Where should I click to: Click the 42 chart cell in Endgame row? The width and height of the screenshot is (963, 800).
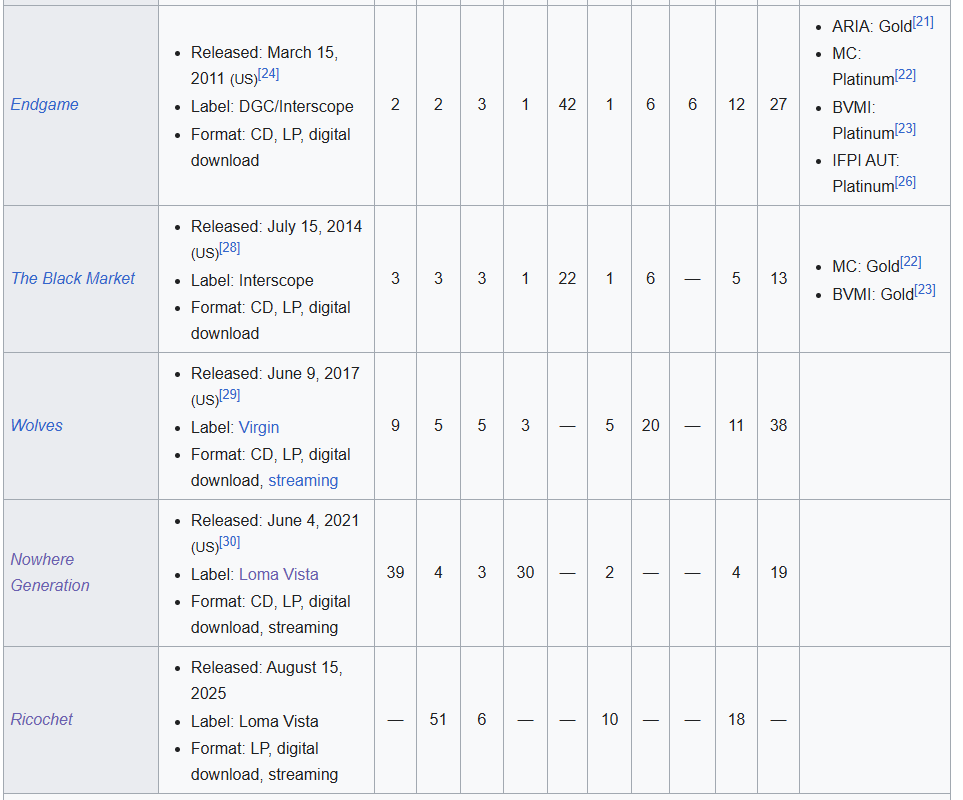567,104
